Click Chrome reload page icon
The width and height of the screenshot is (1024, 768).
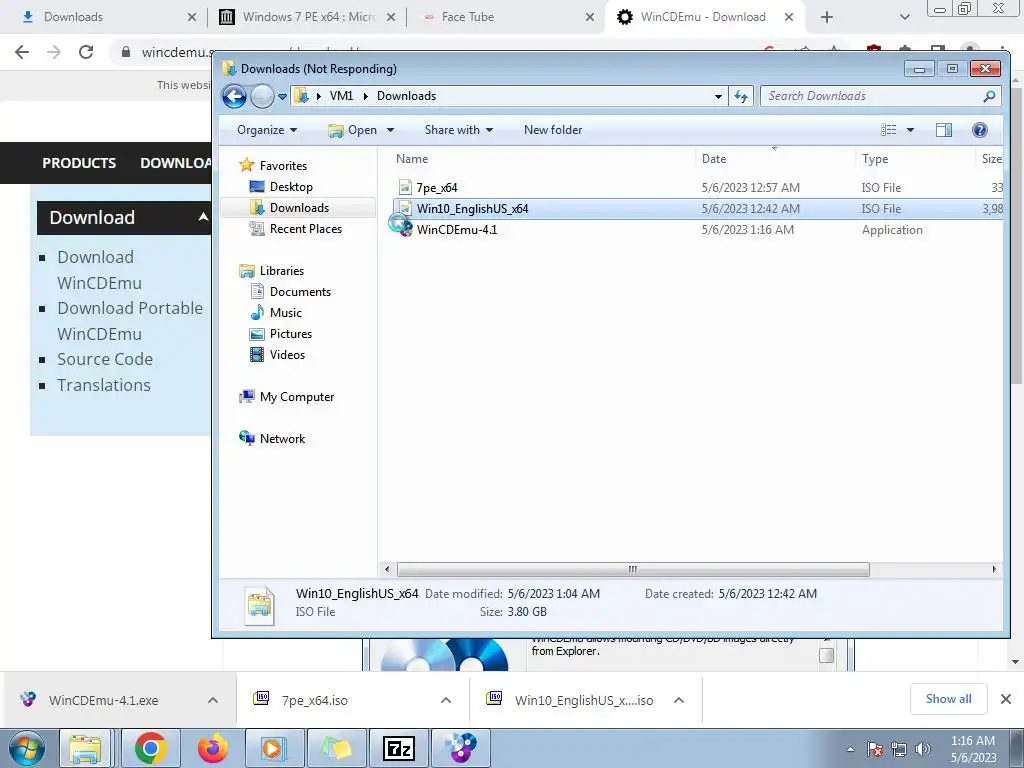coord(86,52)
